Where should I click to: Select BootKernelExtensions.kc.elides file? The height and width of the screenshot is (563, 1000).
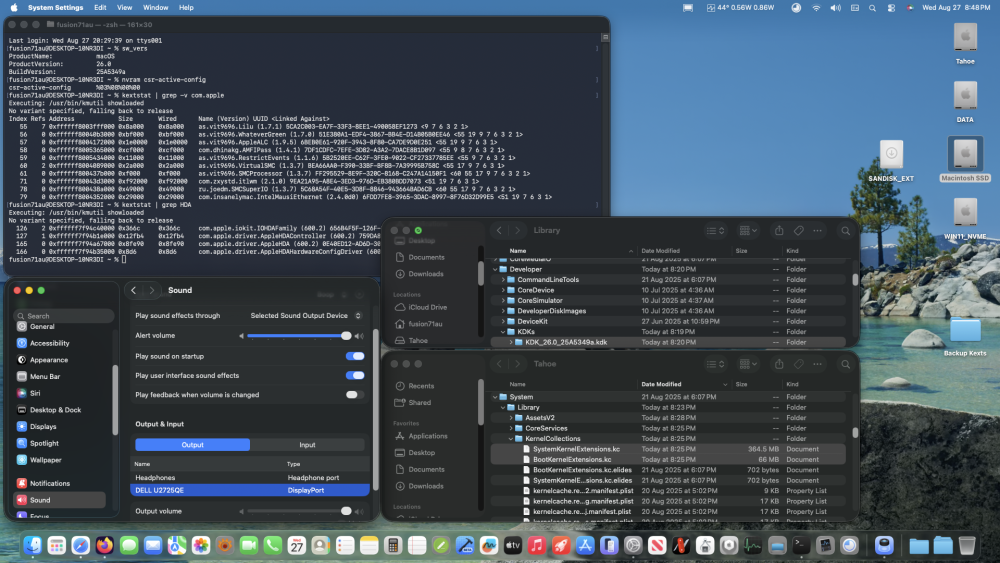click(668, 470)
